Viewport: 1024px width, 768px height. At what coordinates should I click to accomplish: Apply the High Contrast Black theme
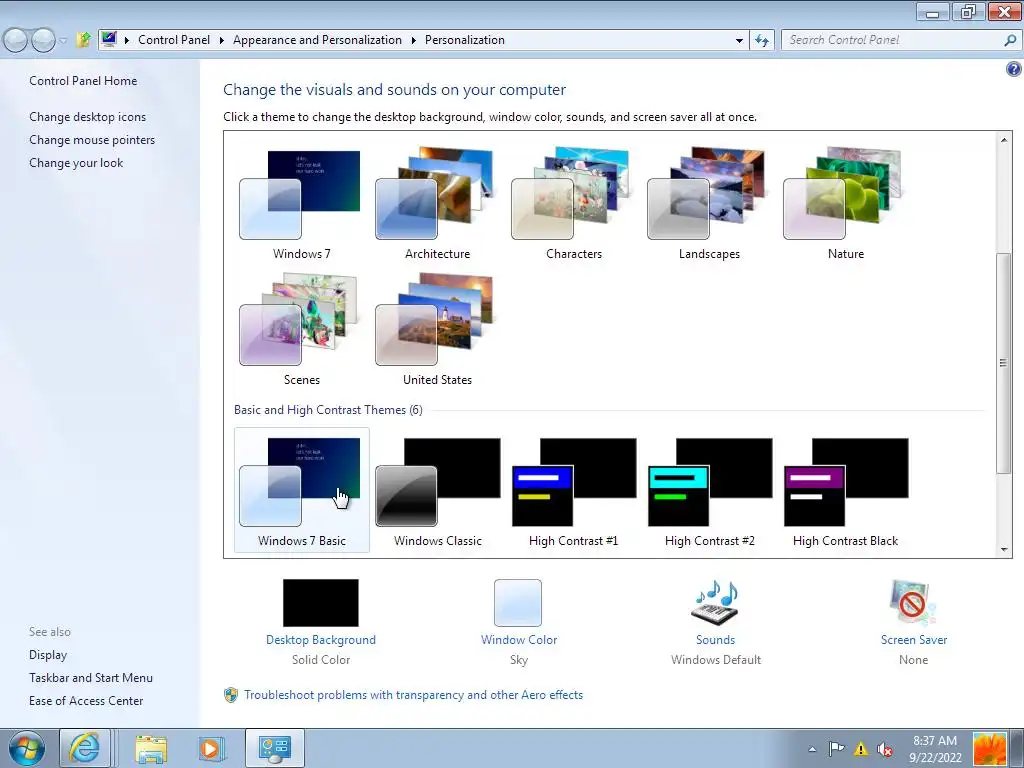[845, 490]
